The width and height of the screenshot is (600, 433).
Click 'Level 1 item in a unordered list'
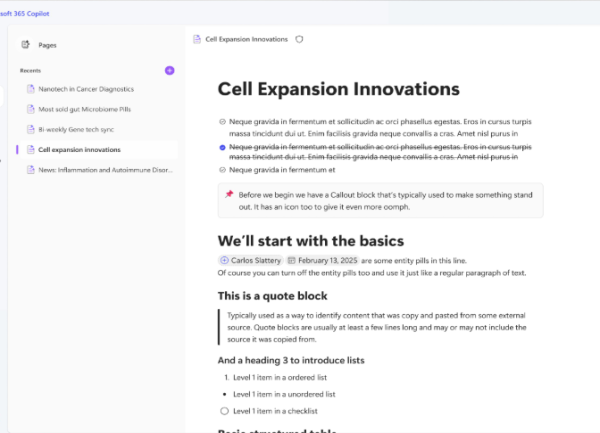coord(284,394)
